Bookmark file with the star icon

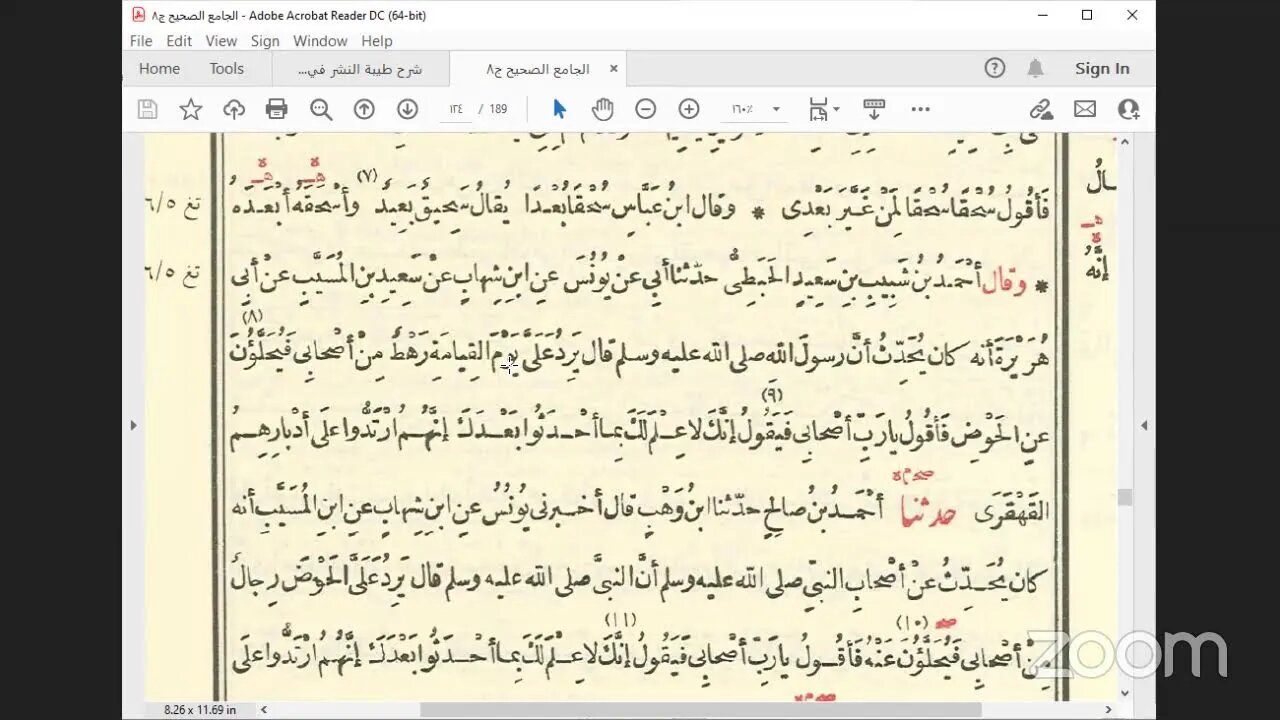click(x=191, y=109)
